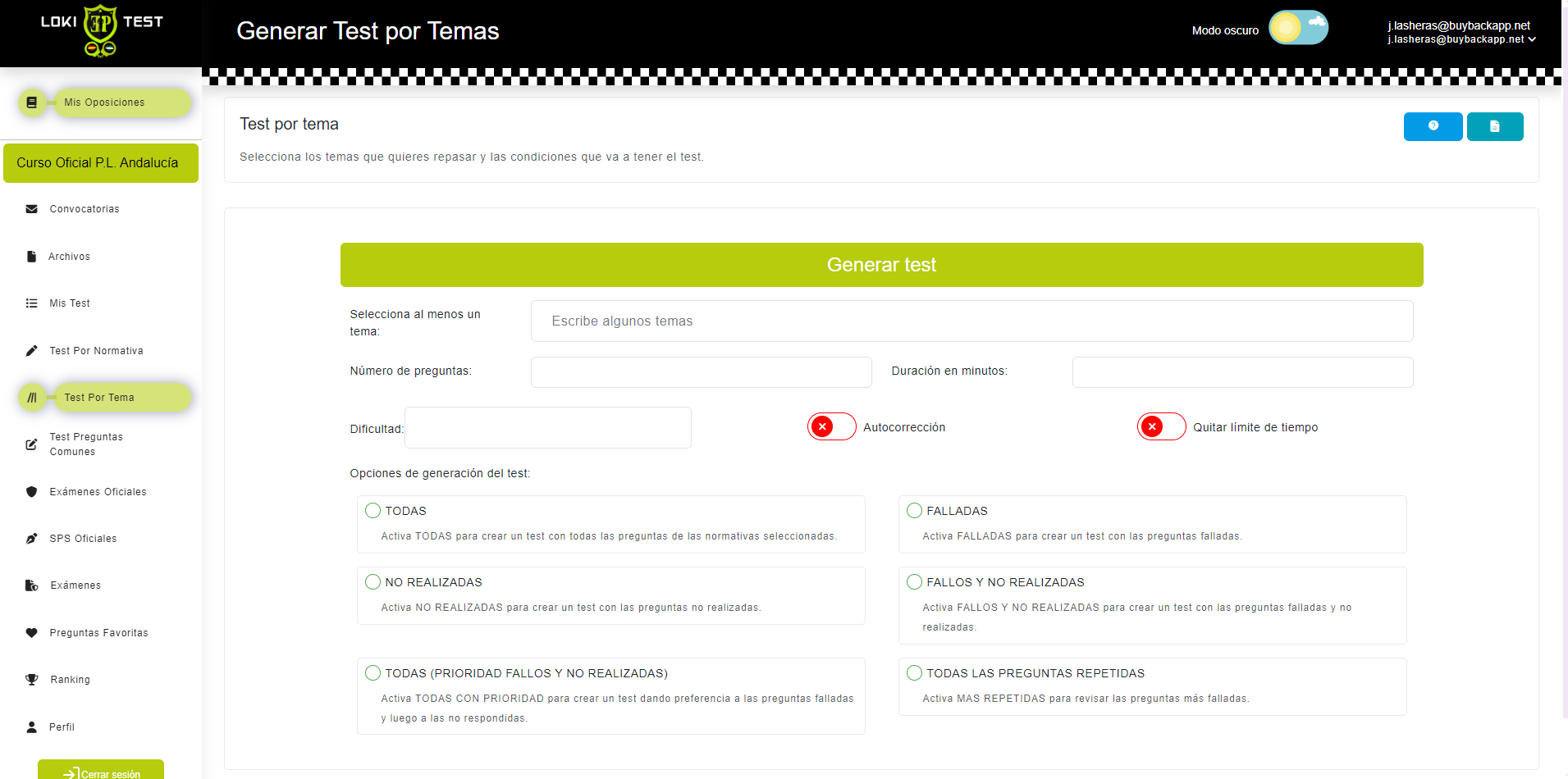Viewport: 1568px width, 779px height.
Task: Click the Perfil user icon
Action: tap(31, 727)
